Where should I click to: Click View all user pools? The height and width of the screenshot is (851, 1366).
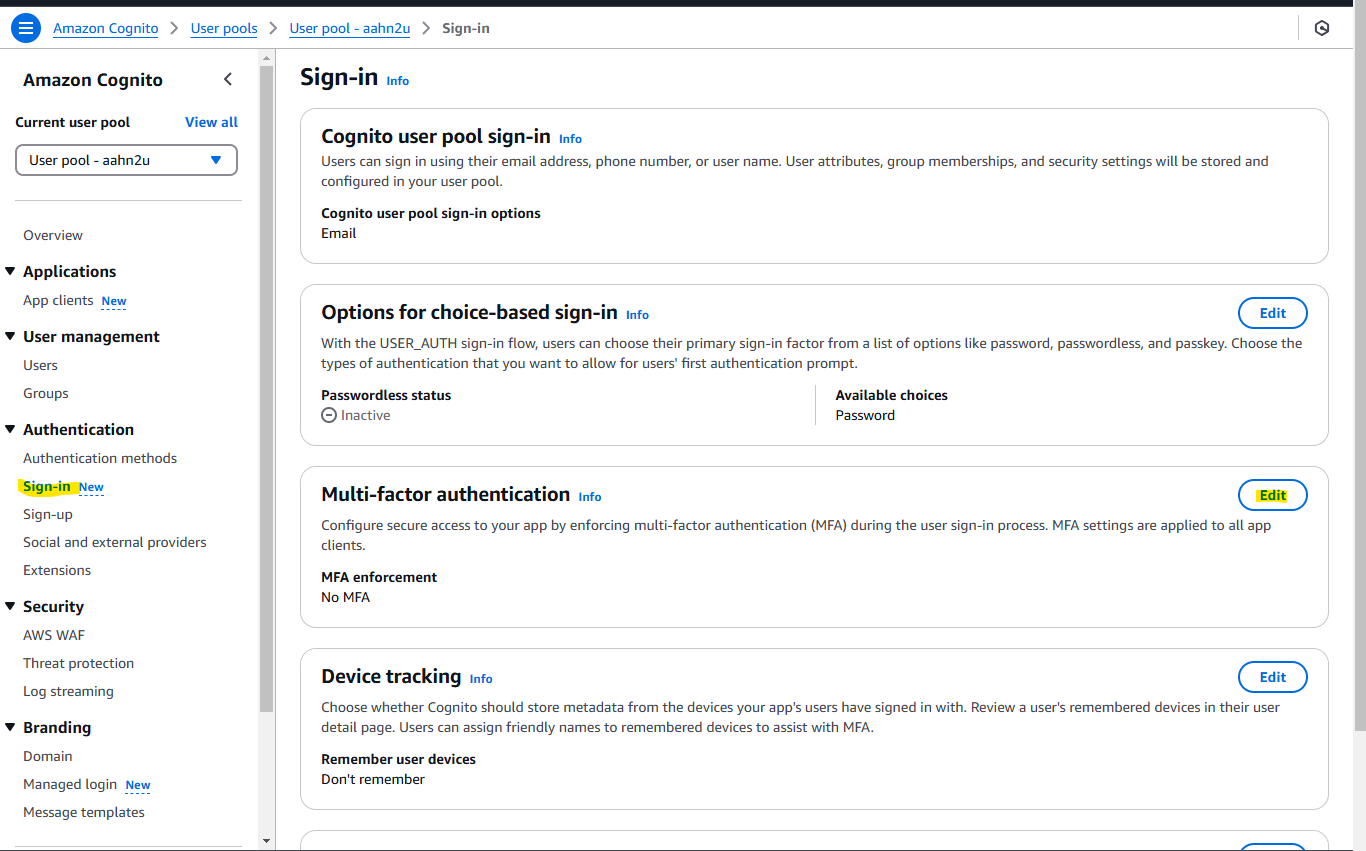pos(211,122)
